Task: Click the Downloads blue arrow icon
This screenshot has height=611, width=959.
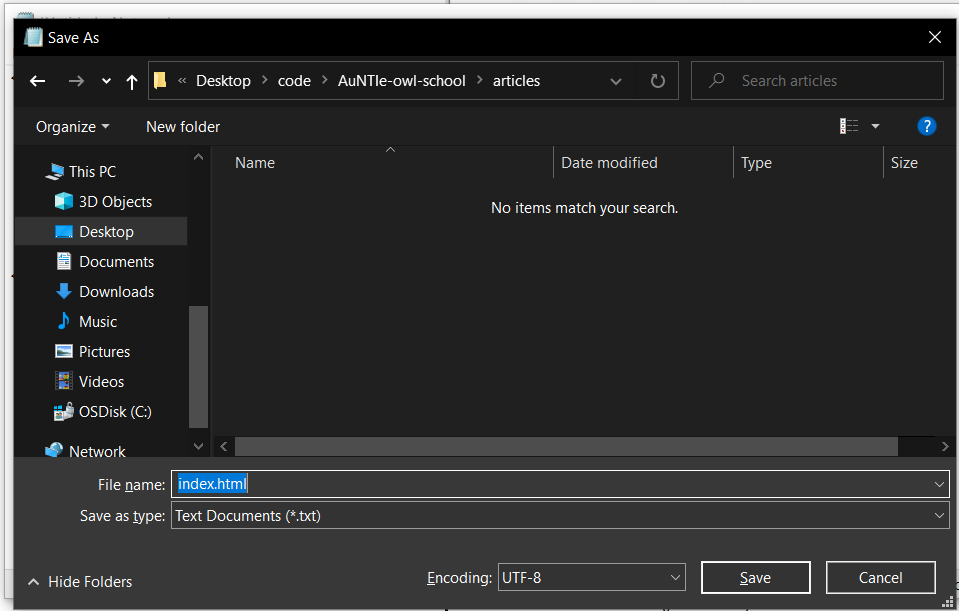Action: [x=64, y=291]
